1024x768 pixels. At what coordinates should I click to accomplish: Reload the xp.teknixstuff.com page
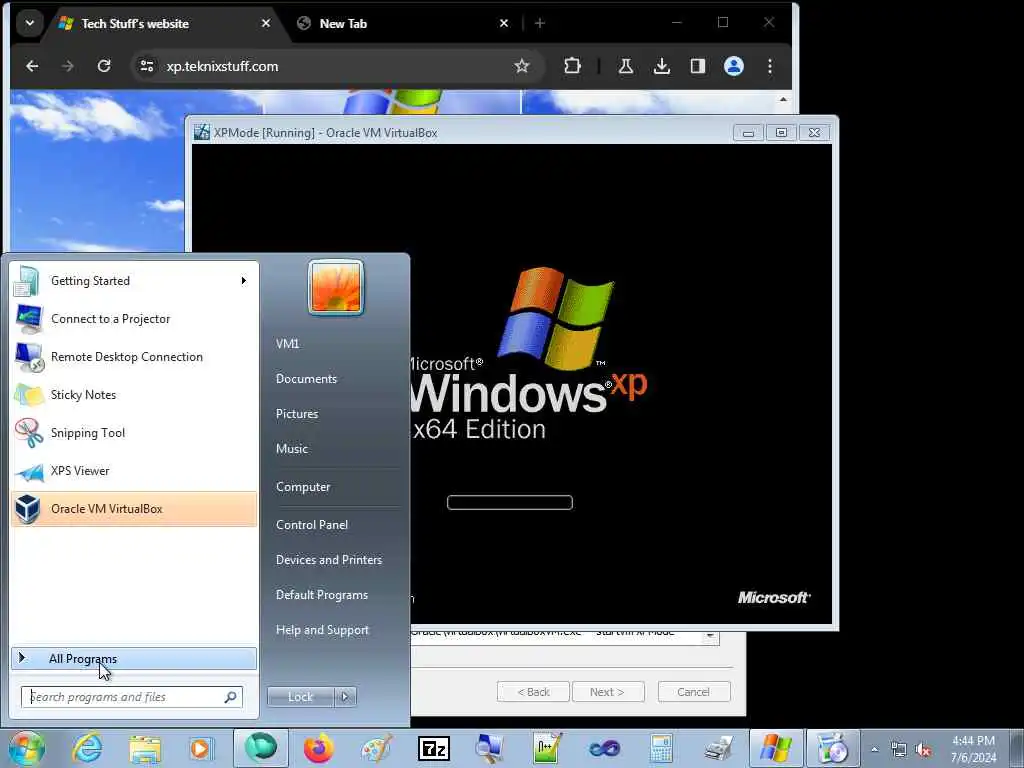(x=104, y=66)
